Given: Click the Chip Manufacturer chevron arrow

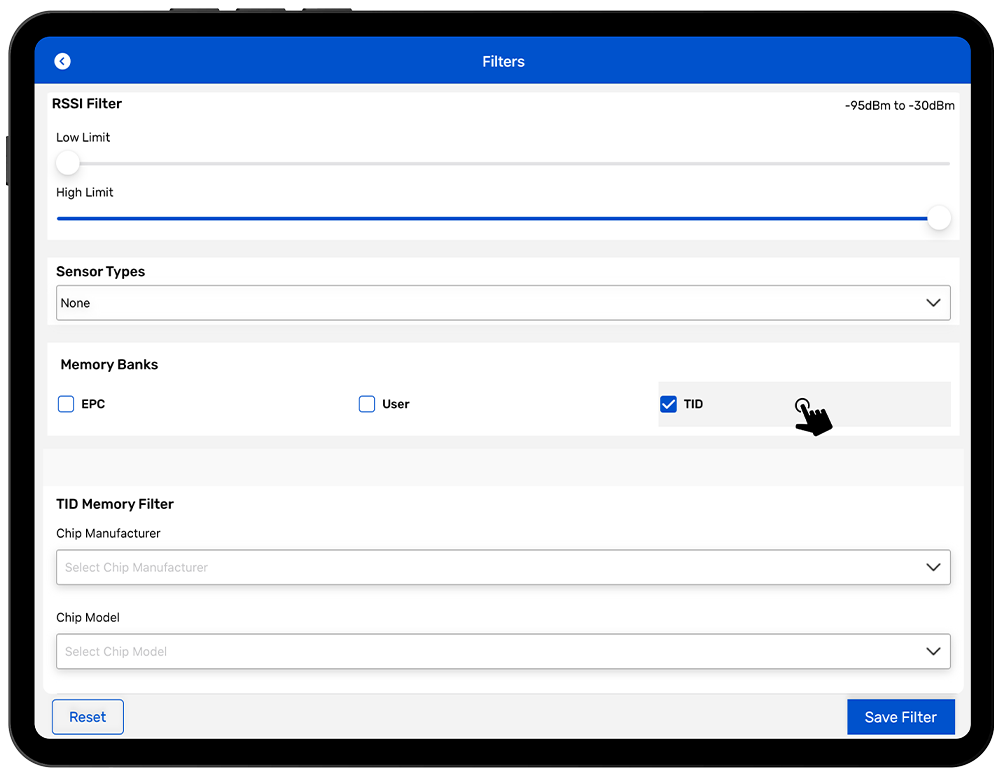Looking at the screenshot, I should [x=933, y=567].
